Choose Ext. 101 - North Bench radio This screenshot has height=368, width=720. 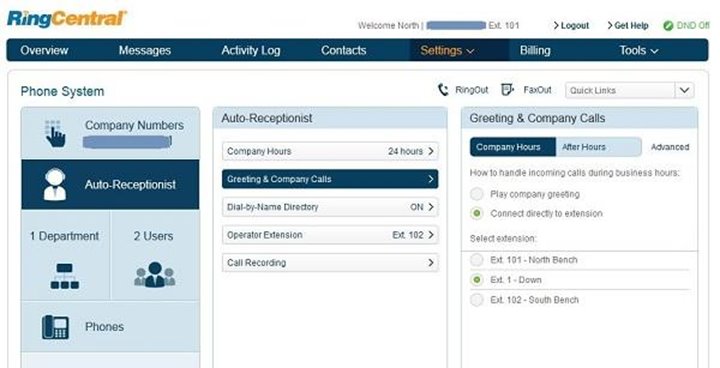(477, 260)
